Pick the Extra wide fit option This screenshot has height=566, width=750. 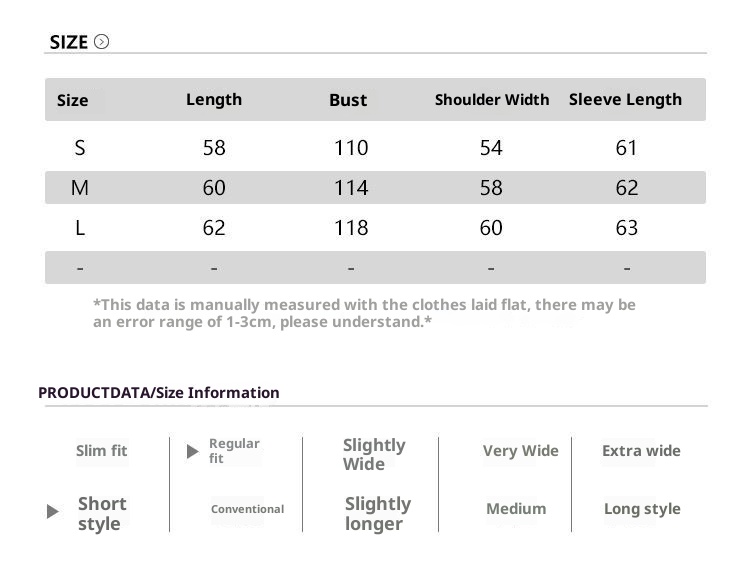pyautogui.click(x=641, y=451)
